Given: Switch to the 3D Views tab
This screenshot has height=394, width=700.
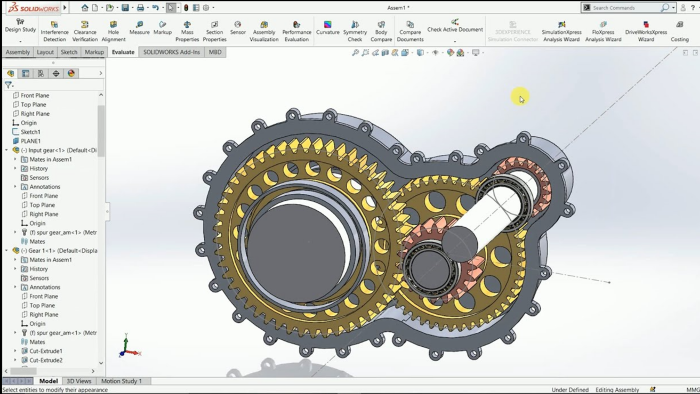Looking at the screenshot, I should pyautogui.click(x=79, y=381).
